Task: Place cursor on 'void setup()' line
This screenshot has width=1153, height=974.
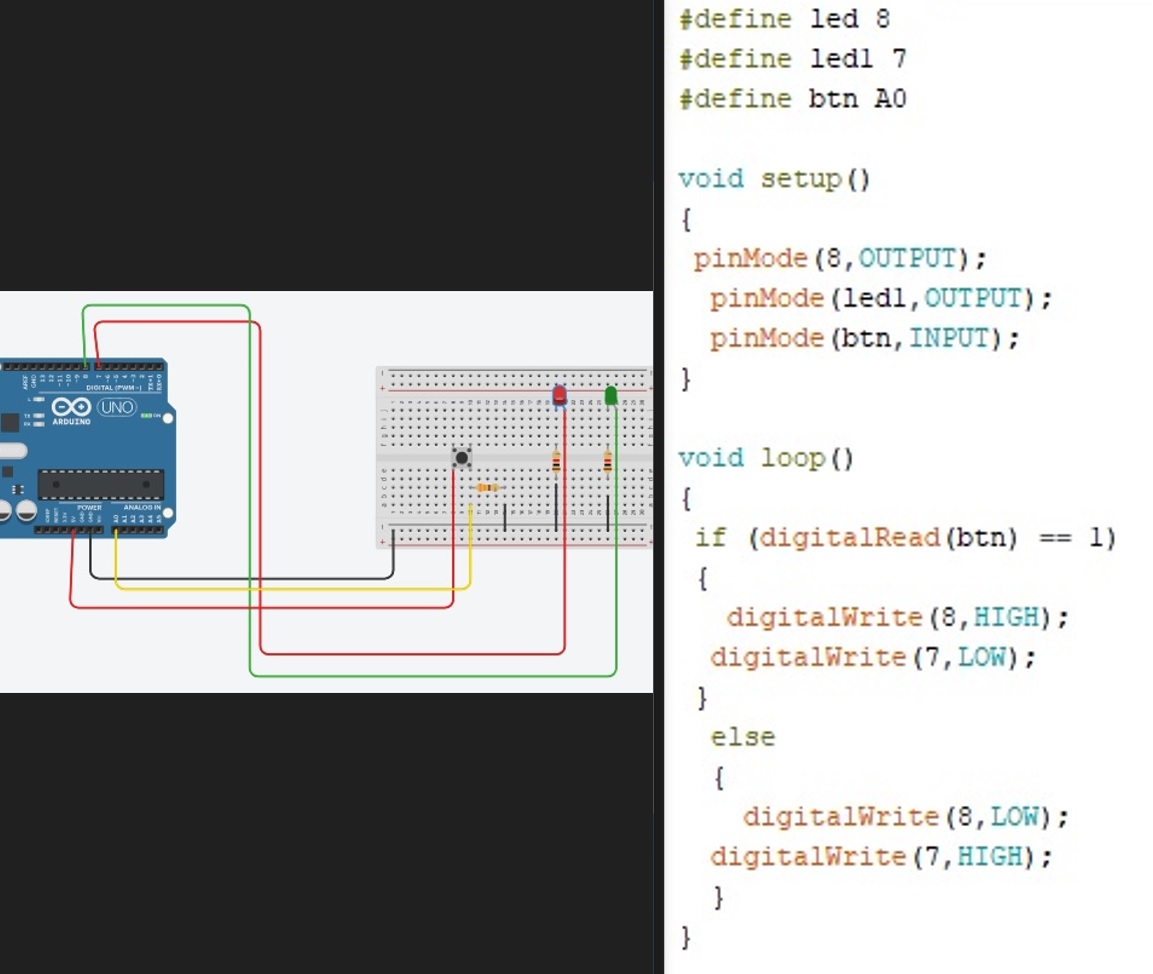Action: 774,179
